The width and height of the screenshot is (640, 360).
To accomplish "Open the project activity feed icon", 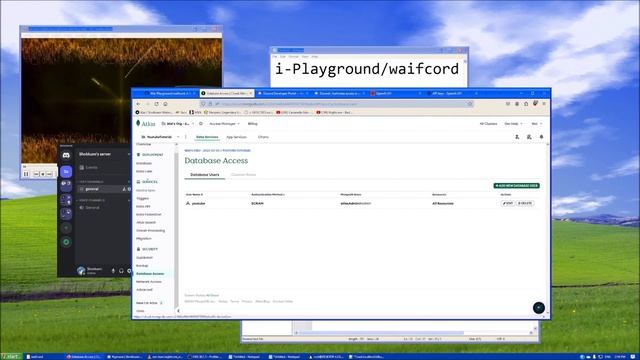I will tap(529, 137).
